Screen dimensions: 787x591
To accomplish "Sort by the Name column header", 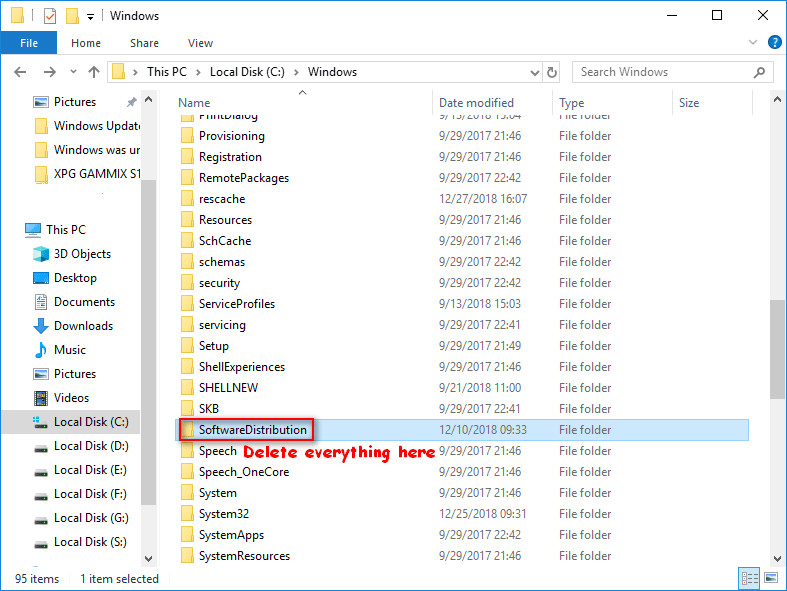I will pos(194,103).
